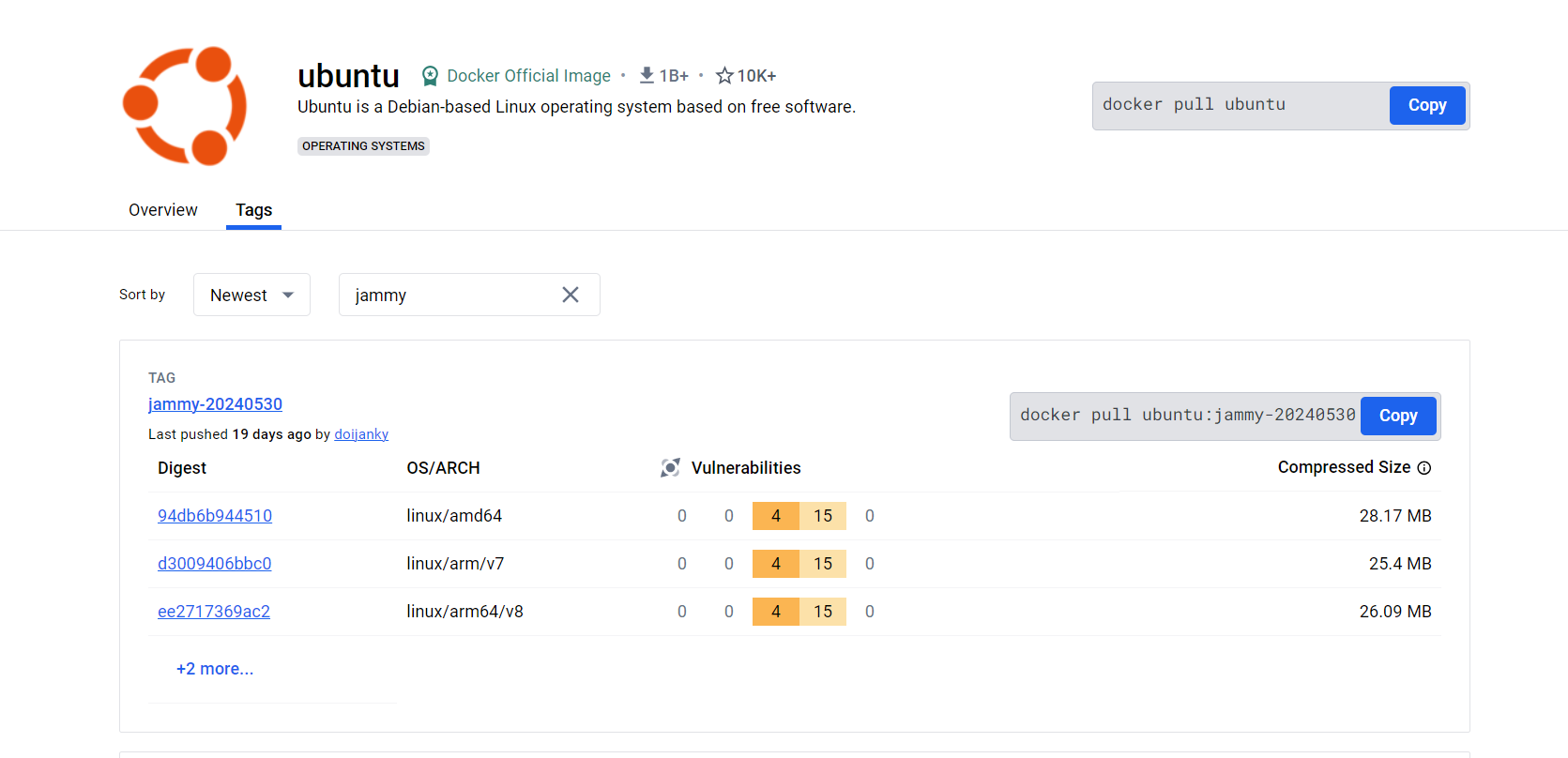Click the 26.09 MB size value
This screenshot has height=758, width=1568.
point(1395,612)
